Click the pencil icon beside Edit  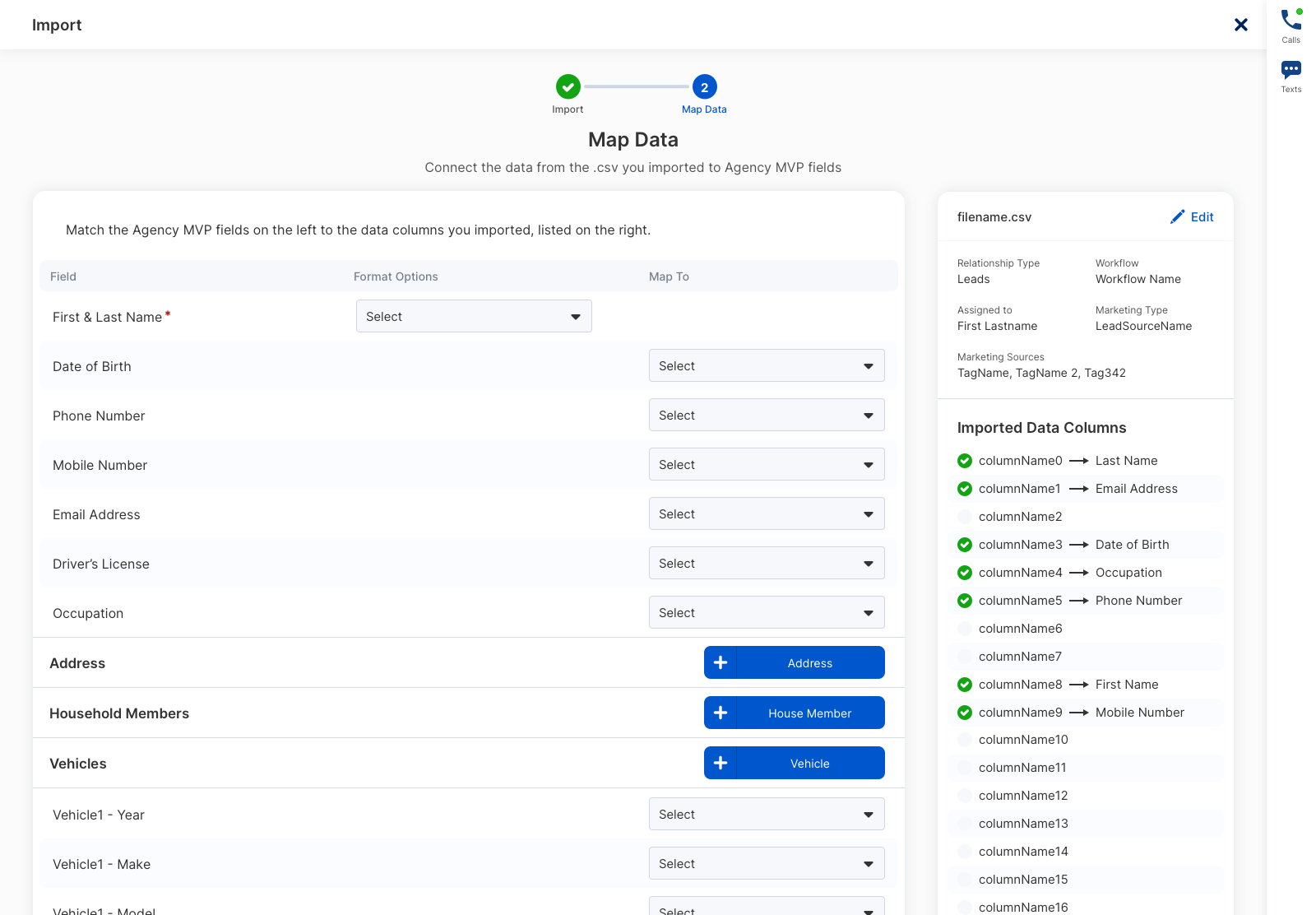pos(1178,216)
